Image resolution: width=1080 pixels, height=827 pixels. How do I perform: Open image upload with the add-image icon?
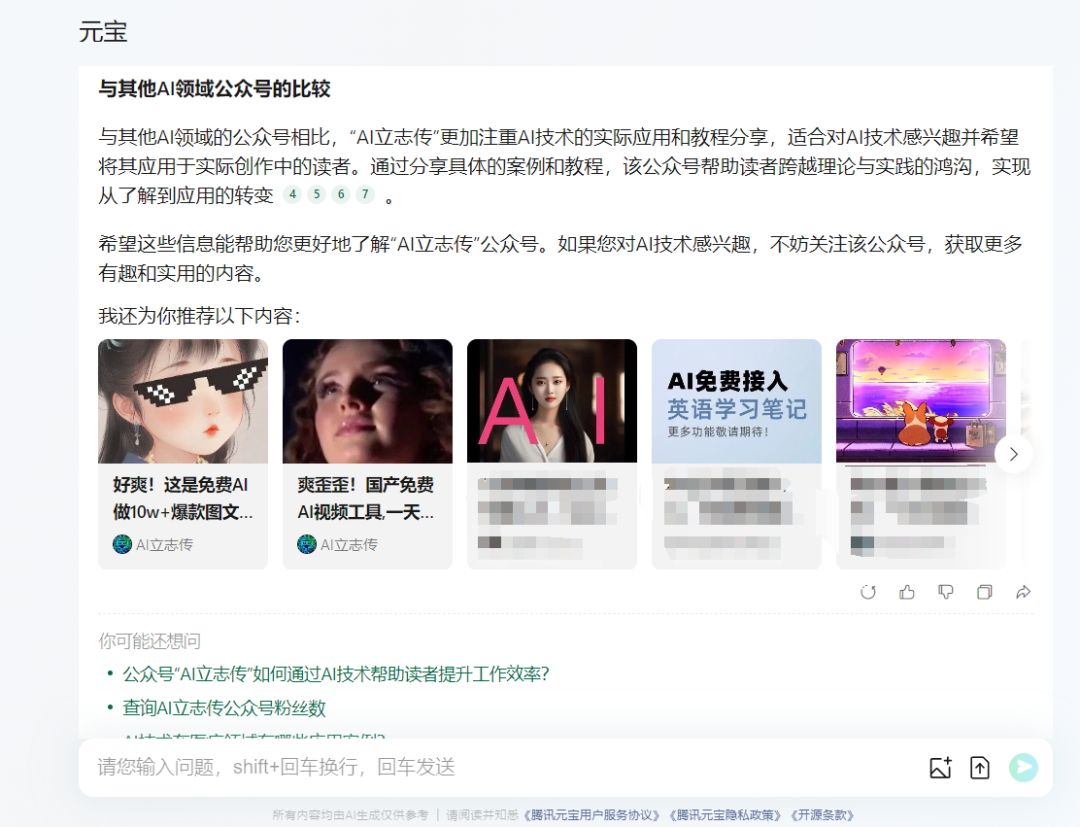pos(939,767)
